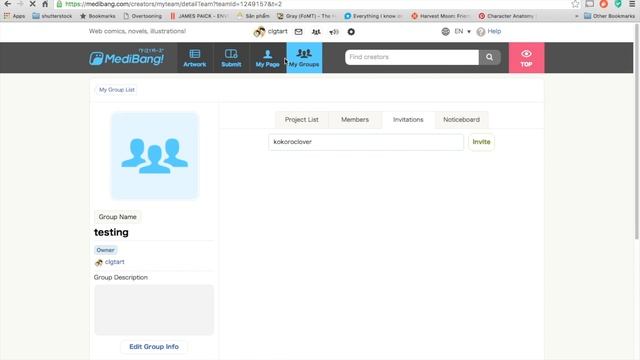The width and height of the screenshot is (640, 360).
Task: Switch to the Members tab
Action: coord(355,120)
